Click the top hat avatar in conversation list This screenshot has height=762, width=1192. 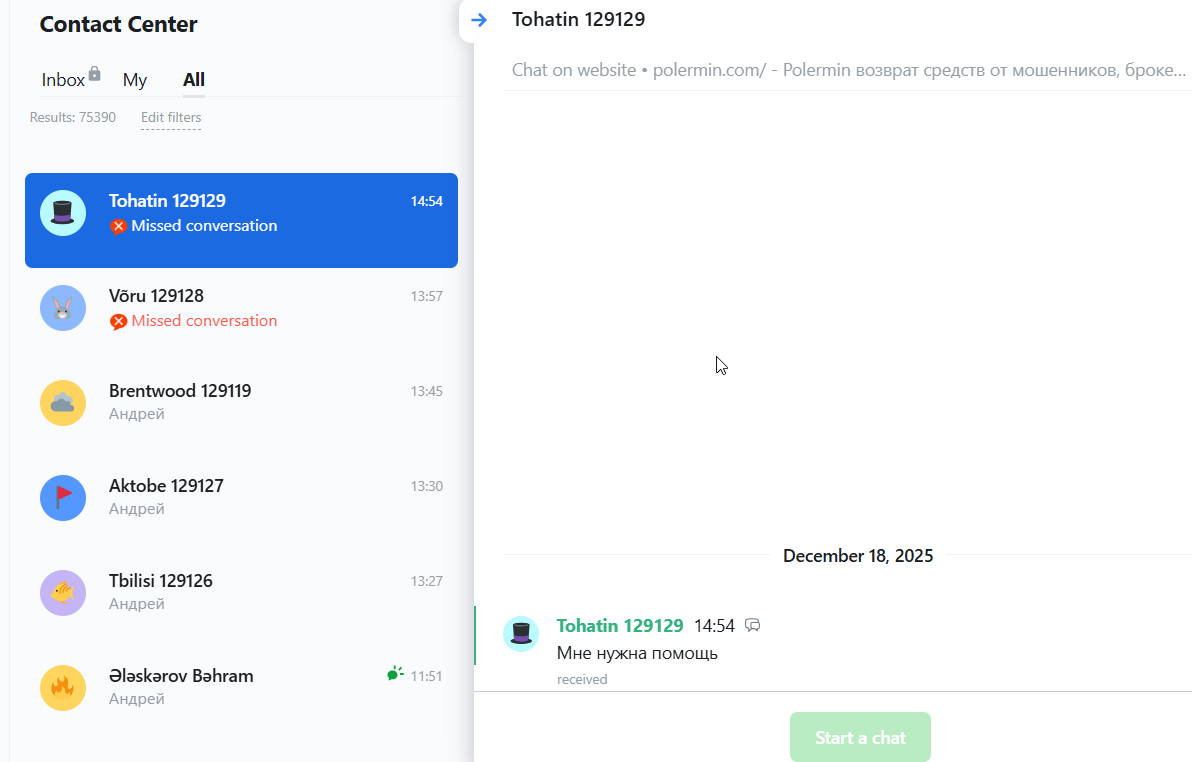coord(63,213)
